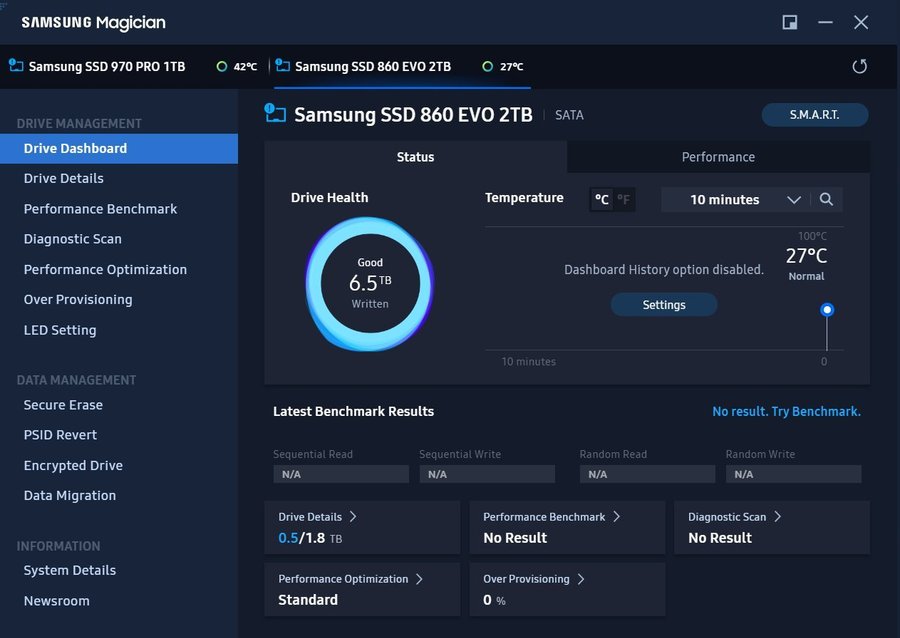Click the No result. Try Benchmark link
The height and width of the screenshot is (638, 900).
coord(786,411)
